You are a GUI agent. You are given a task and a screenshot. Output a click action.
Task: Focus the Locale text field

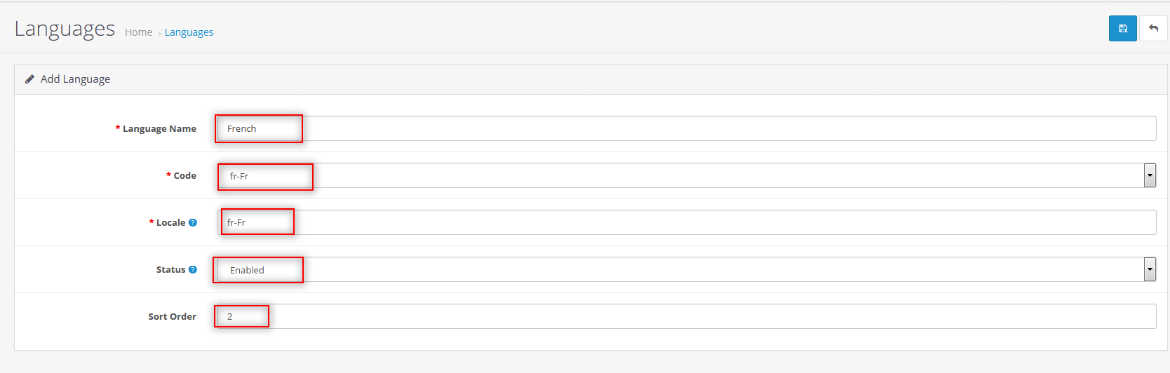pyautogui.click(x=686, y=222)
